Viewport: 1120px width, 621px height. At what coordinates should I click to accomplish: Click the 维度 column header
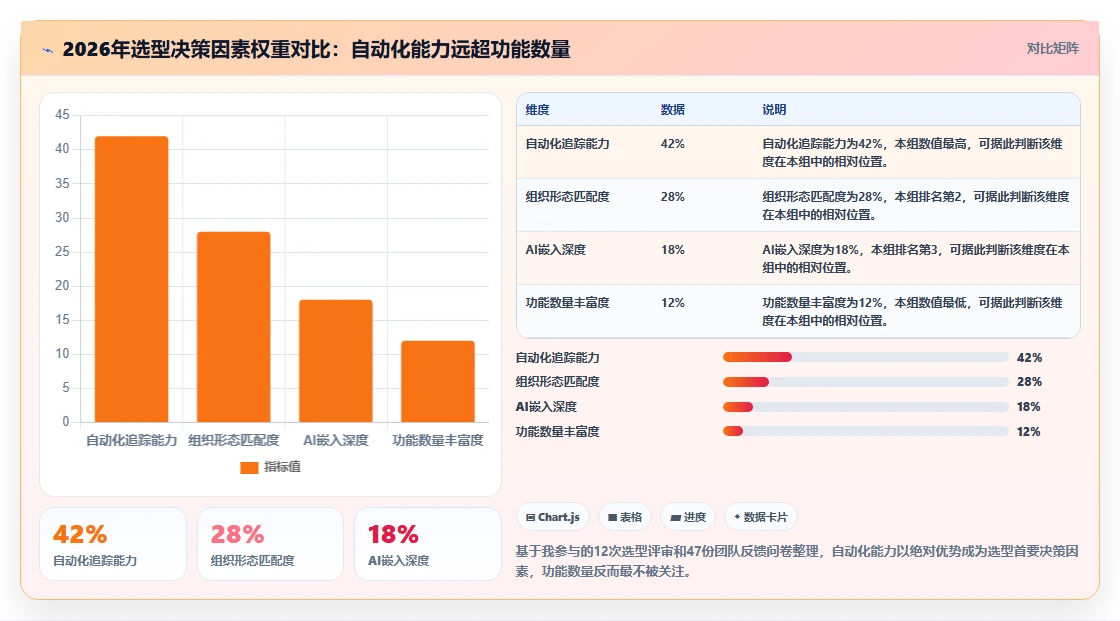point(537,109)
